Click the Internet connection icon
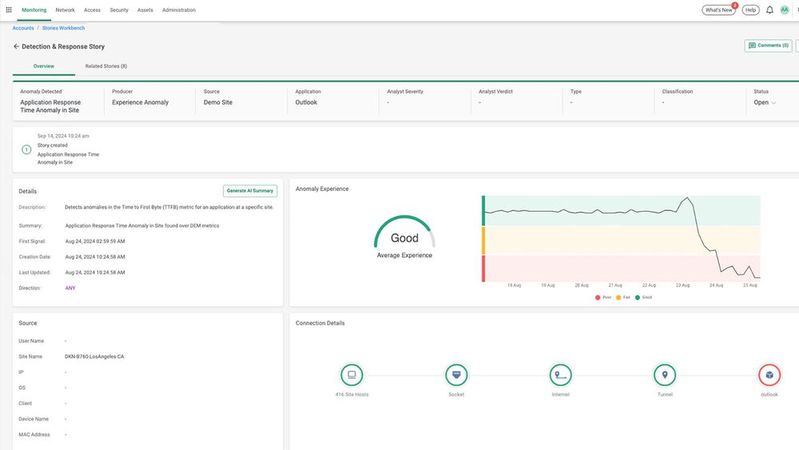Viewport: 799px width, 450px height. 561,375
